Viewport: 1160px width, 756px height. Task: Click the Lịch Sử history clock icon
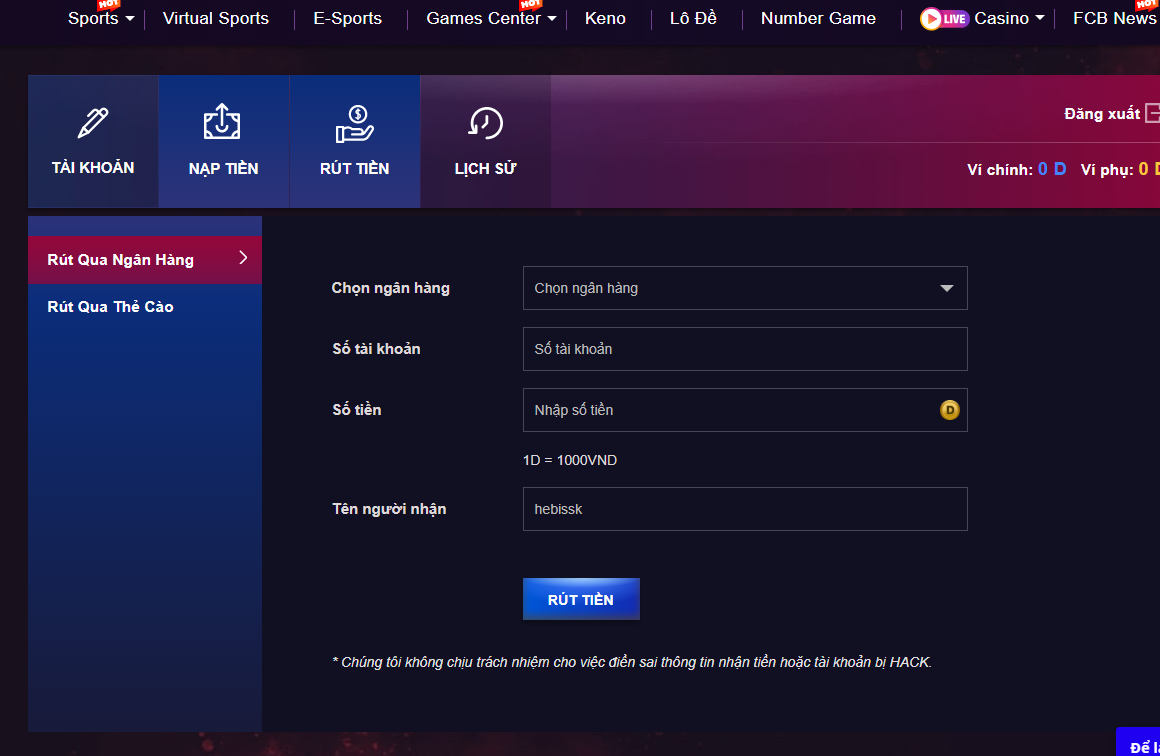(x=485, y=123)
